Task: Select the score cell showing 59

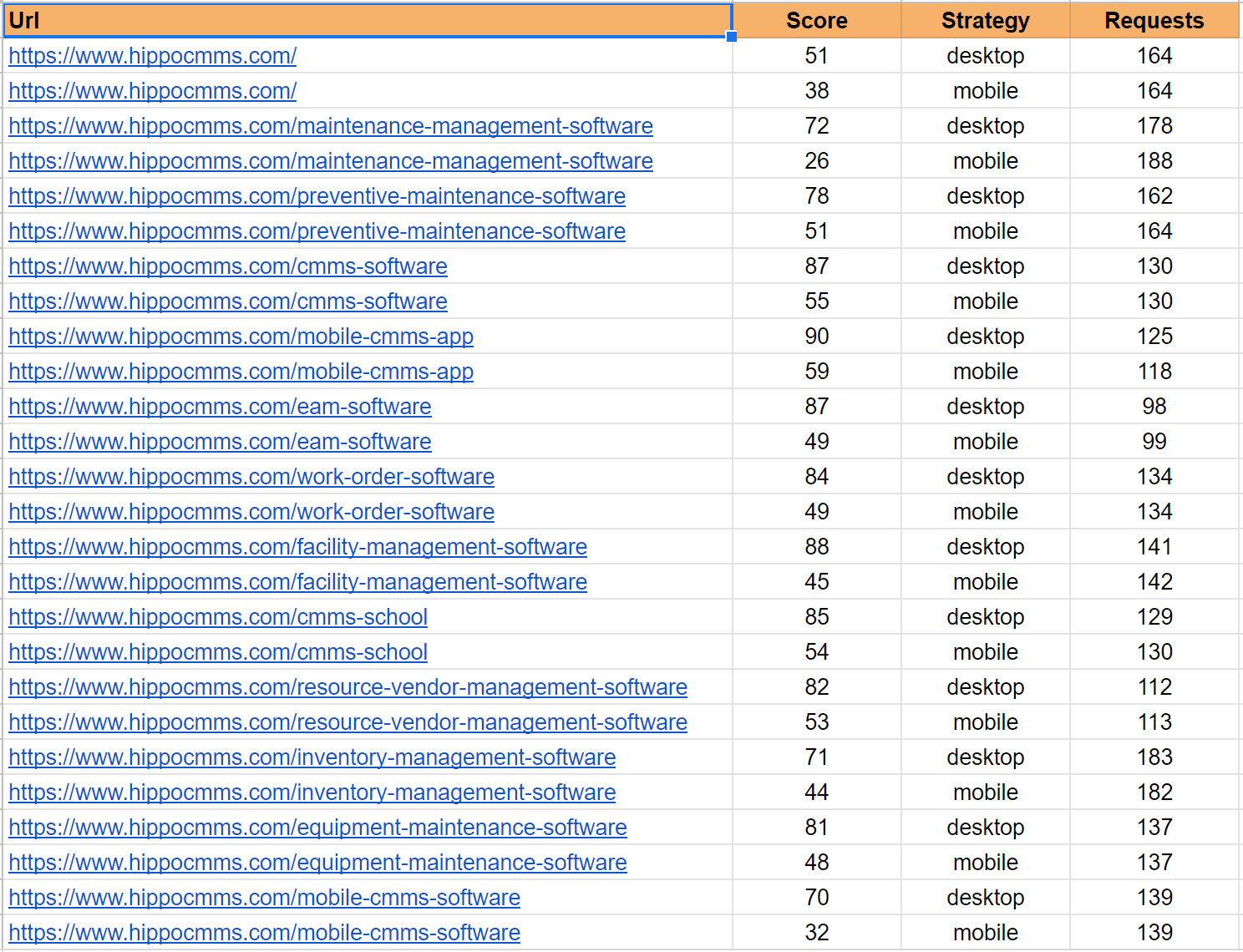Action: point(817,372)
